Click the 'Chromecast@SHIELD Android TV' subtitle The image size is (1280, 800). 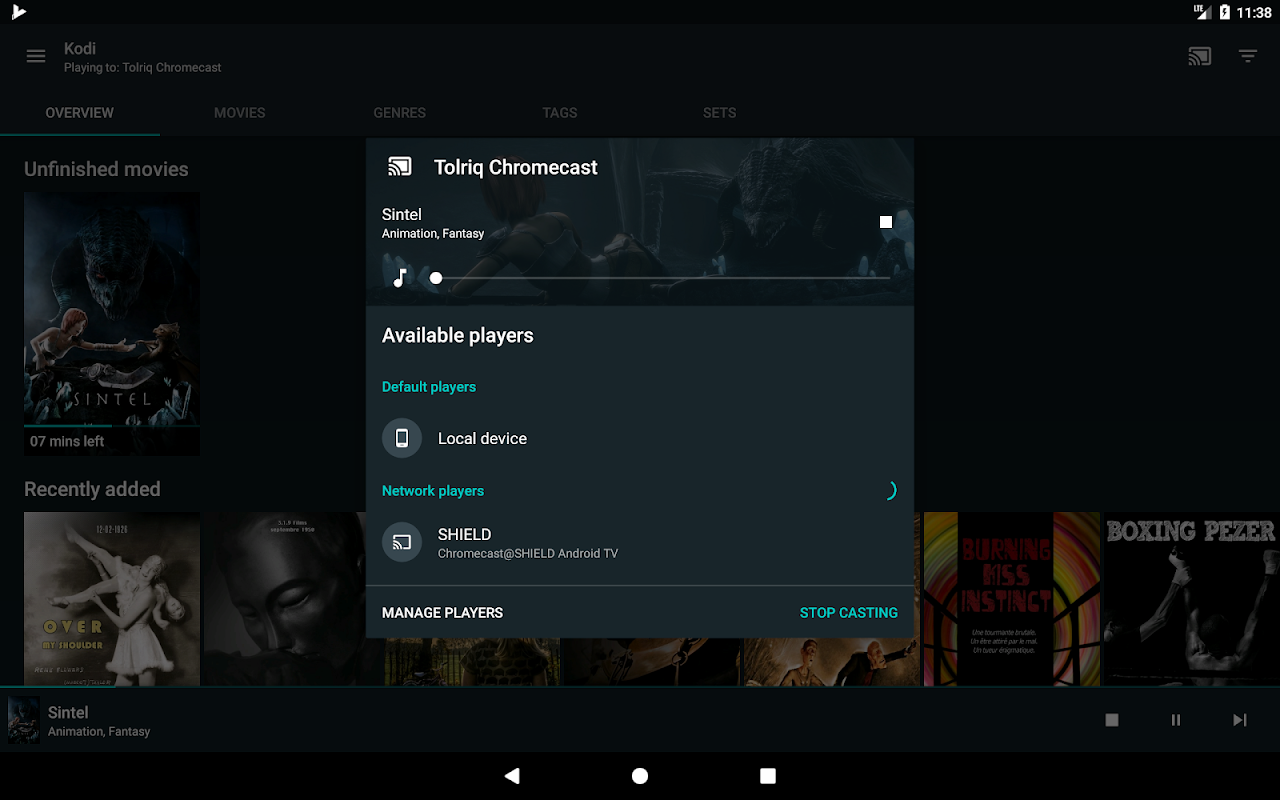pos(528,553)
